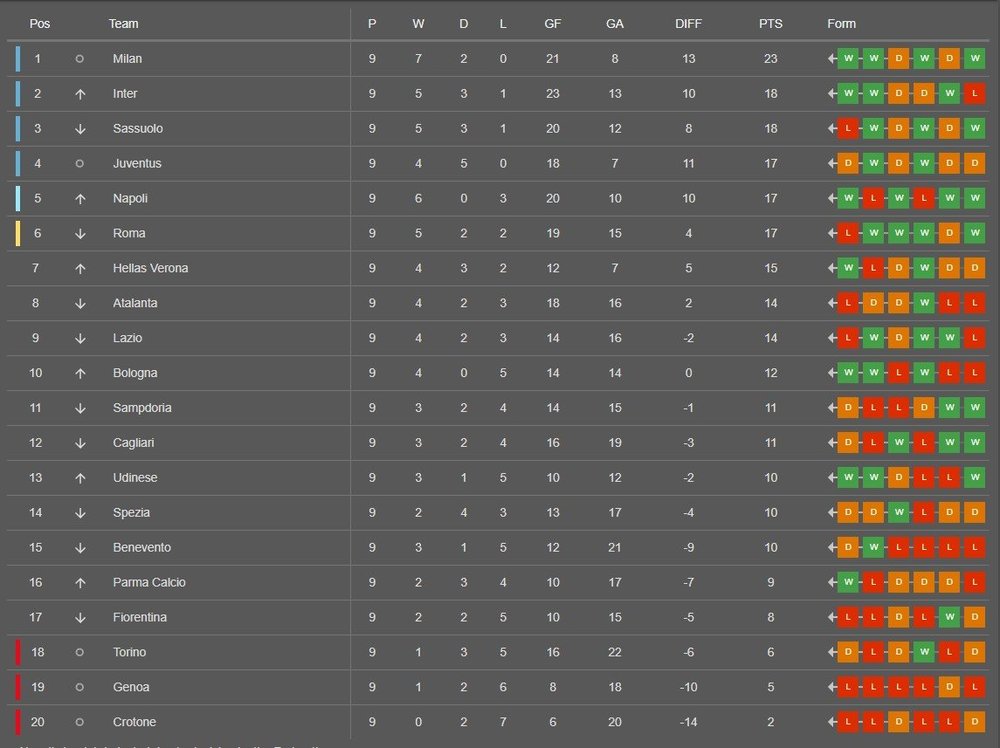Click the Team column header
The height and width of the screenshot is (748, 1000).
(x=123, y=24)
